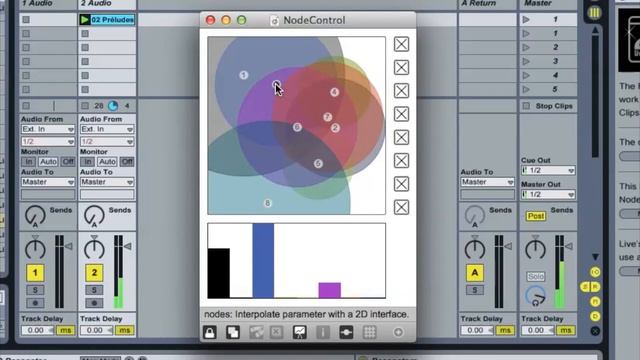This screenshot has height=360, width=640.
Task: Toggle the R returns section show button
Action: (596, 287)
